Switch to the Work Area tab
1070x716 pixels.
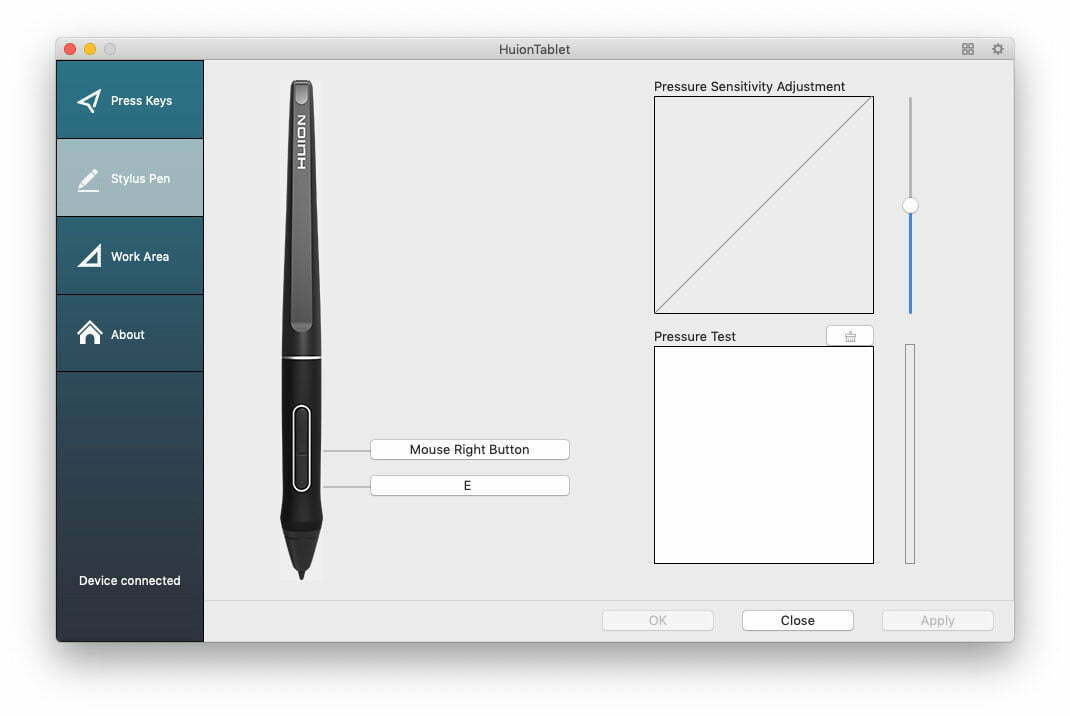click(130, 256)
